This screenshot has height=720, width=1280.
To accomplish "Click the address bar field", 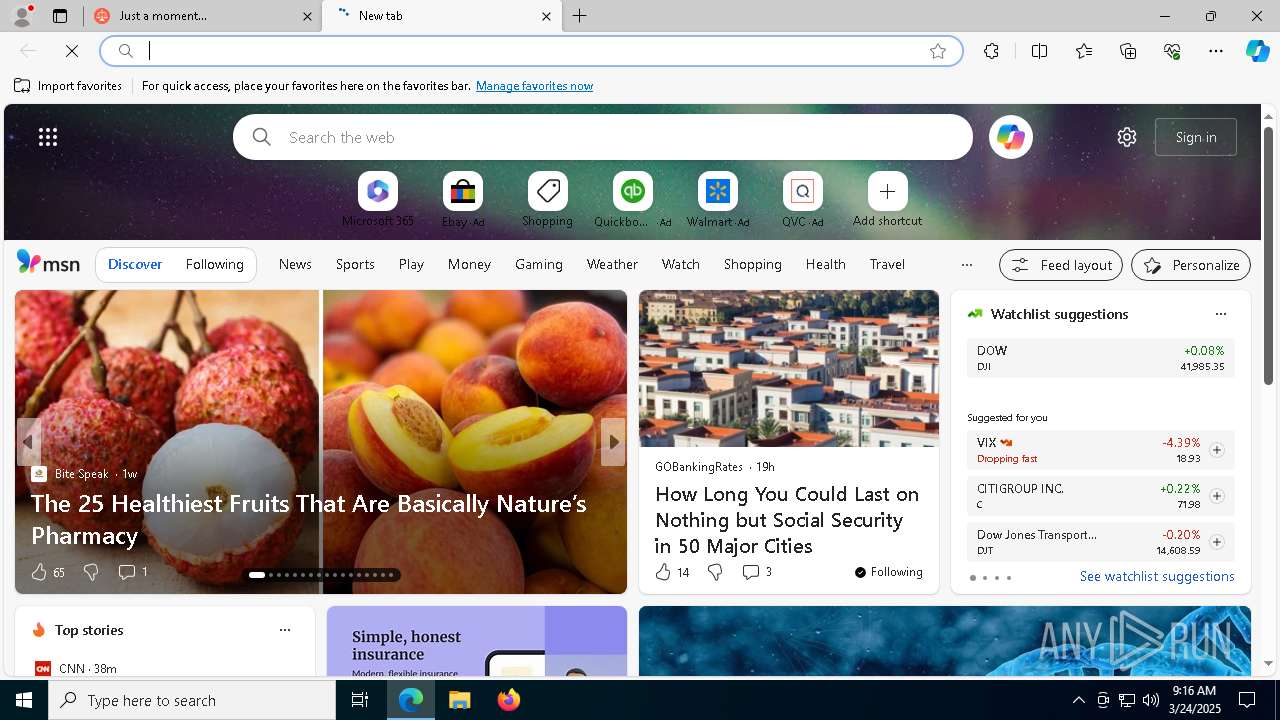I will point(530,51).
